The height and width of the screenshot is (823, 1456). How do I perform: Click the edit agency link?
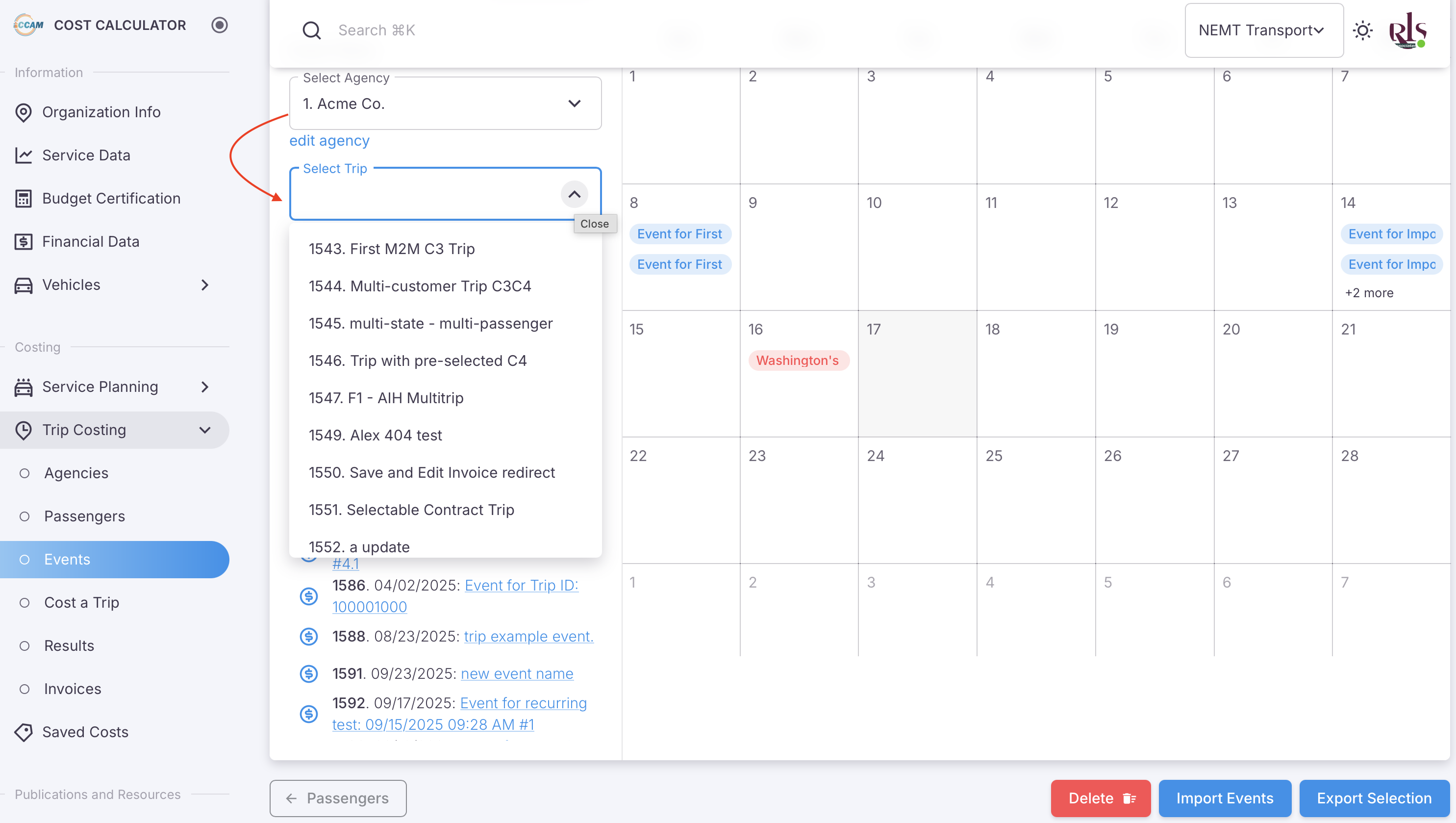tap(329, 140)
